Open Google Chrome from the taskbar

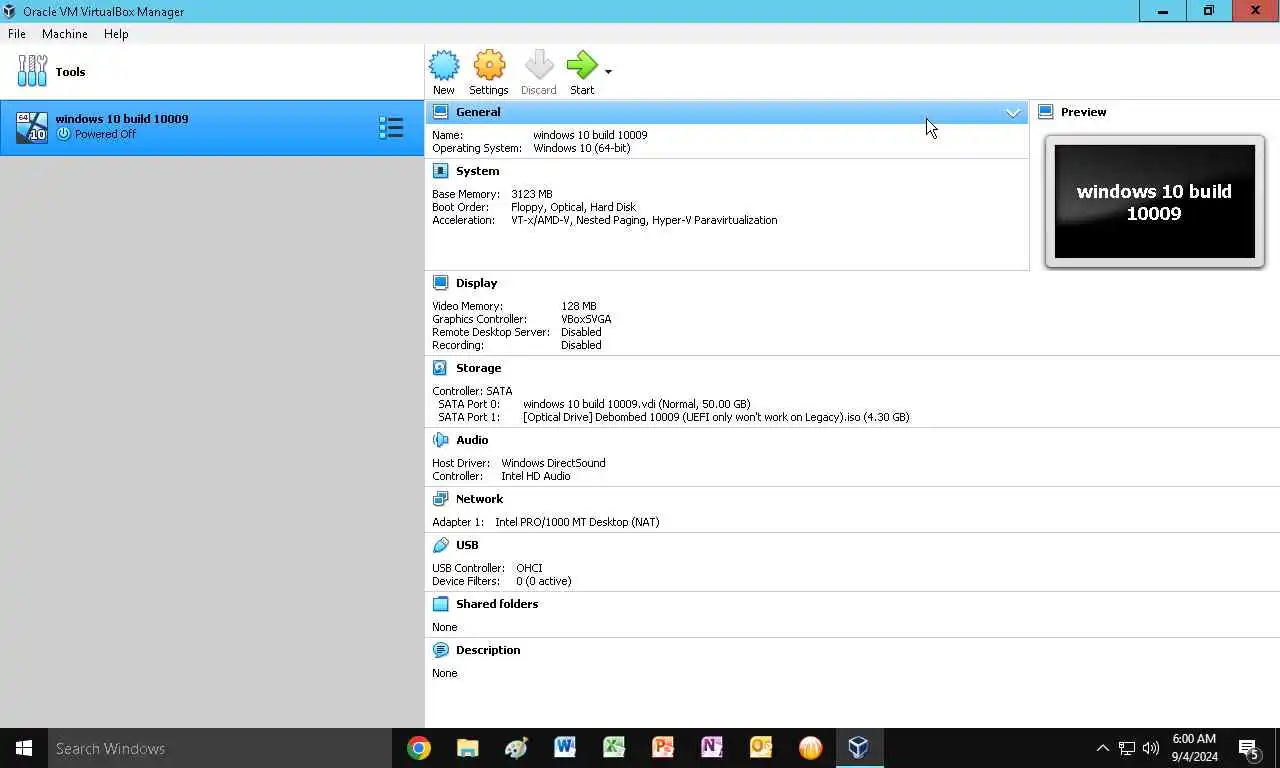click(419, 748)
